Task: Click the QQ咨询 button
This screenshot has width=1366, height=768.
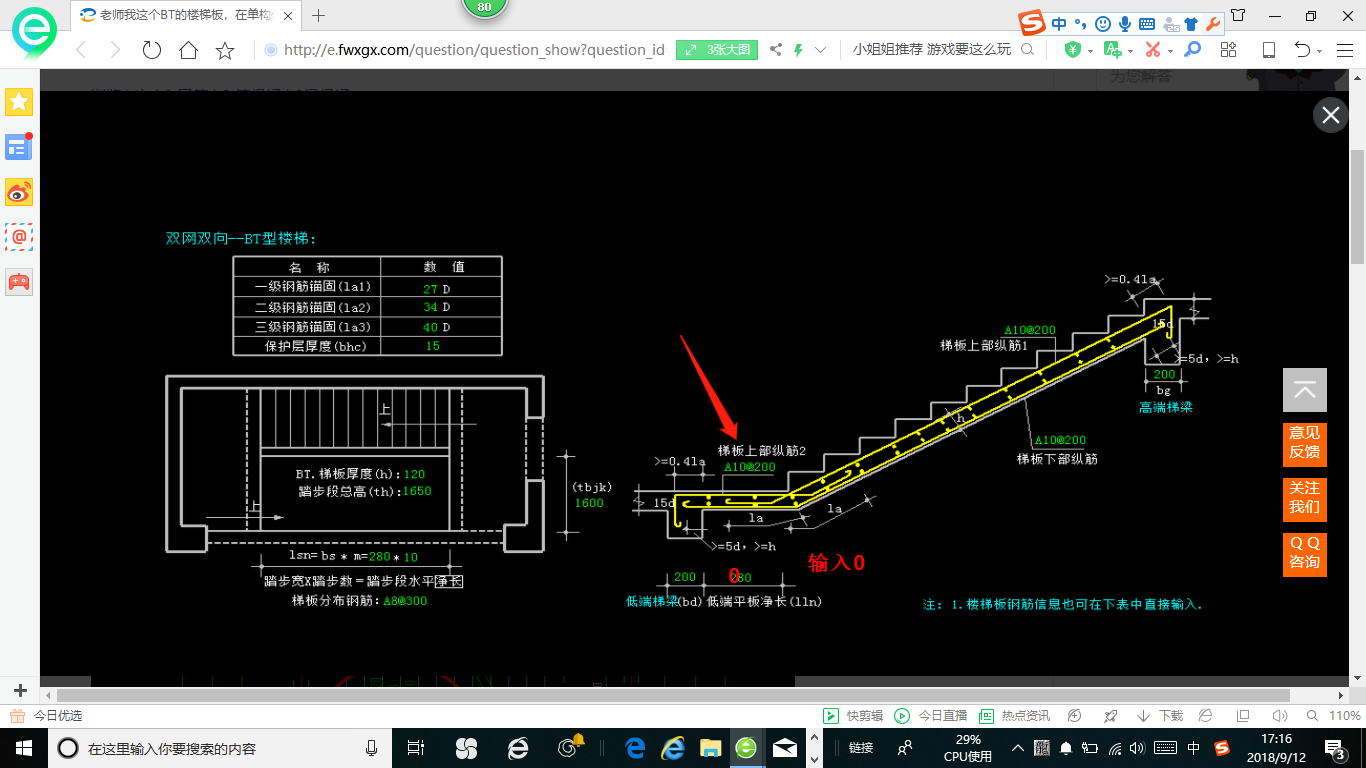Action: pos(1305,555)
